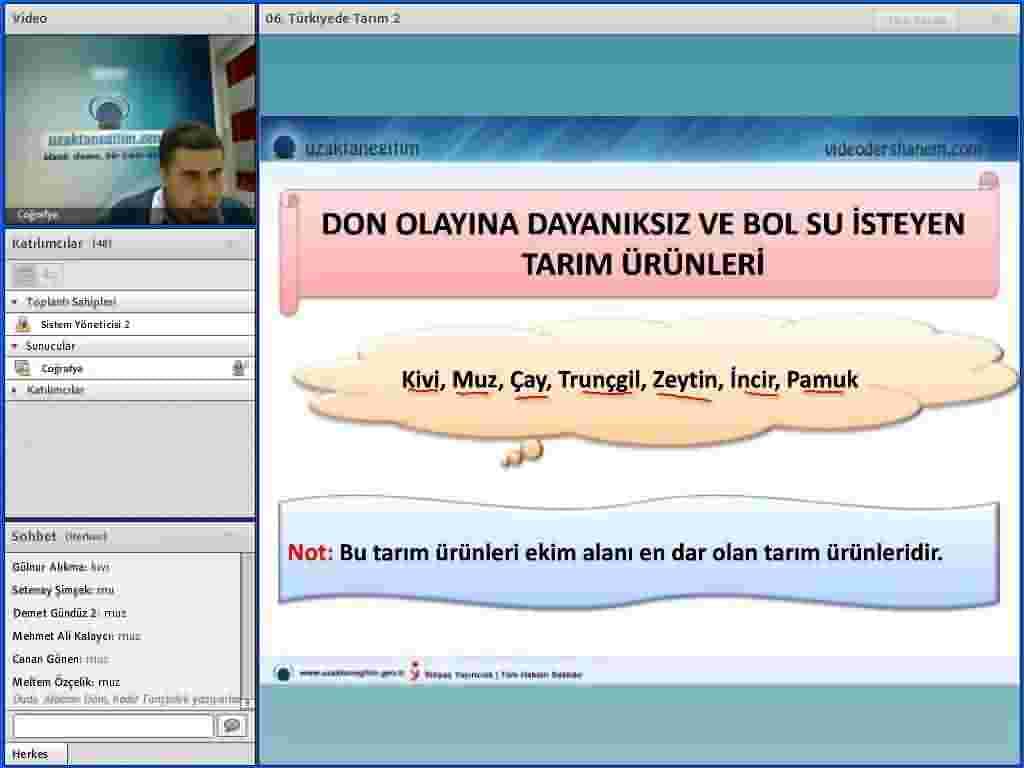The image size is (1024, 768).
Task: Open Sohbet pod options menu
Action: pyautogui.click(x=229, y=536)
